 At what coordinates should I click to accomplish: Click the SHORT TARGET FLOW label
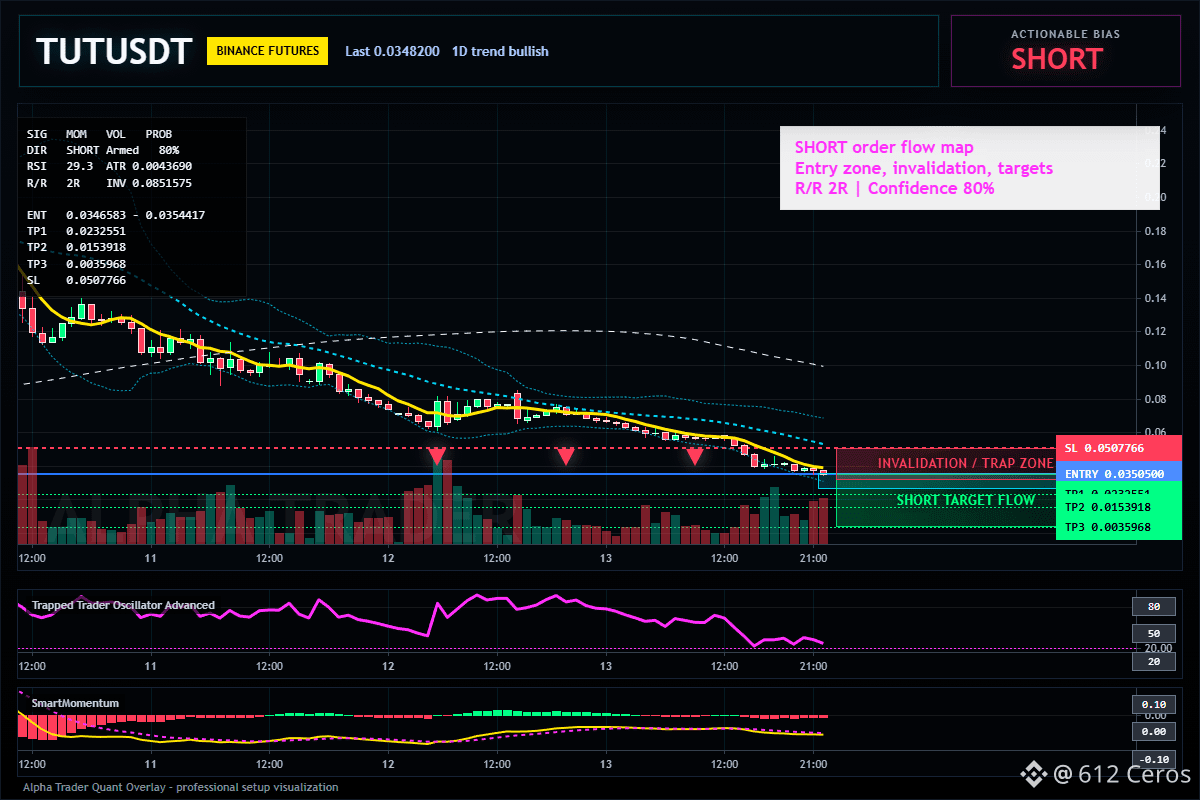[966, 500]
